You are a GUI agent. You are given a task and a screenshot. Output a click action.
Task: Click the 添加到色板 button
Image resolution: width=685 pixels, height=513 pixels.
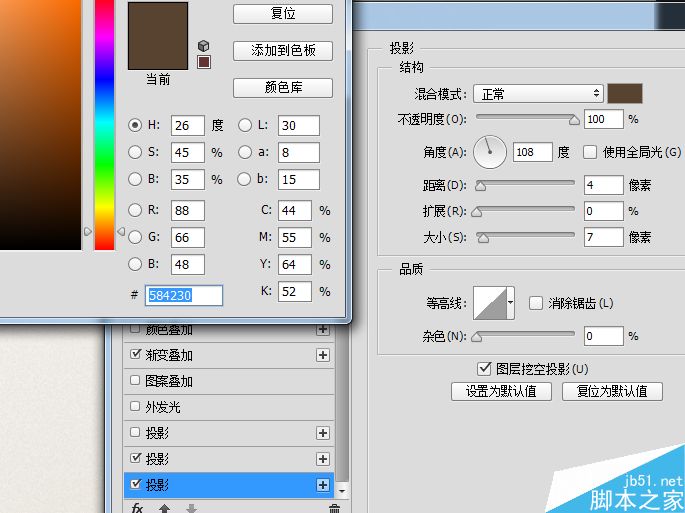[283, 51]
